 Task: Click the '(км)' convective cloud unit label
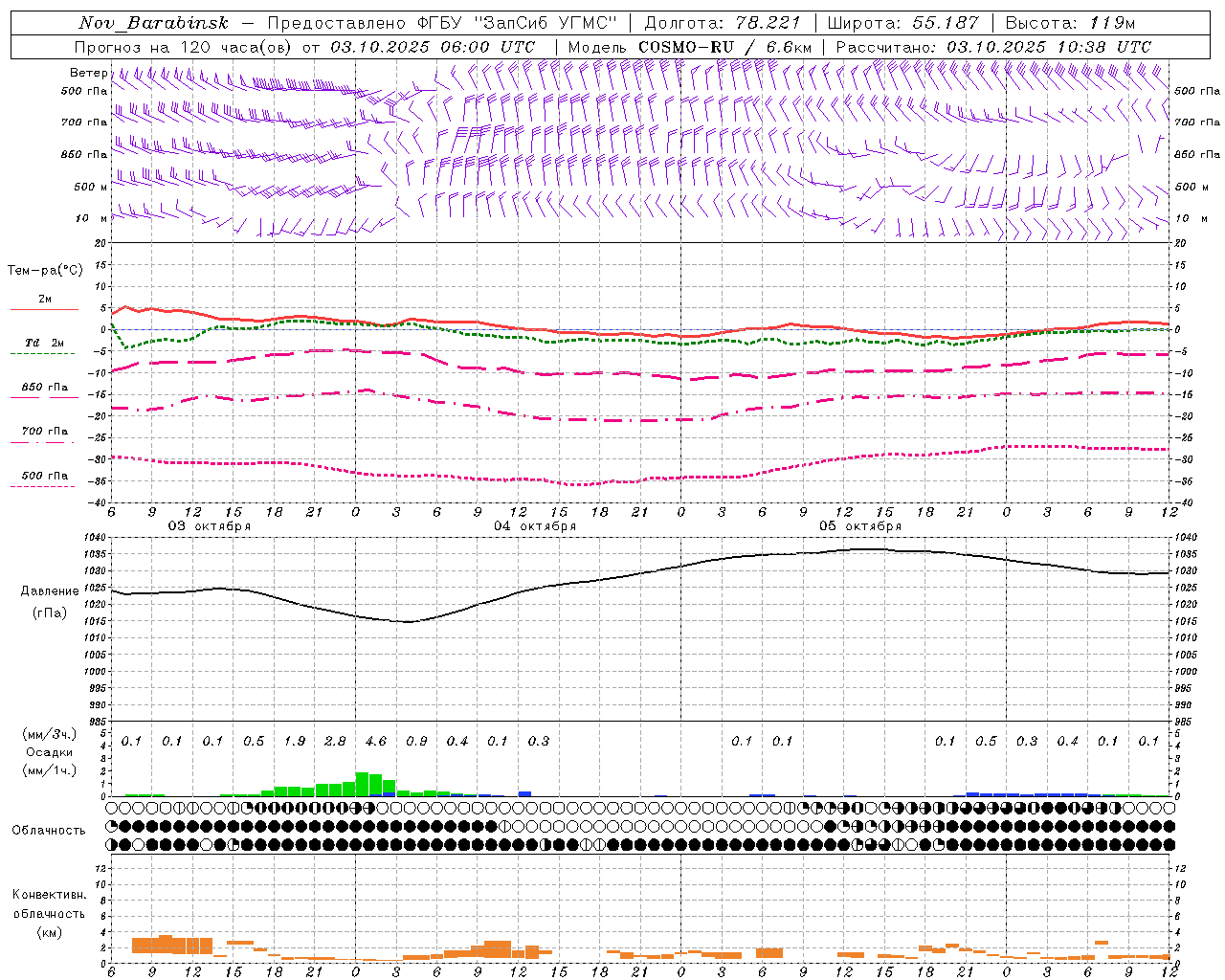coord(49,932)
